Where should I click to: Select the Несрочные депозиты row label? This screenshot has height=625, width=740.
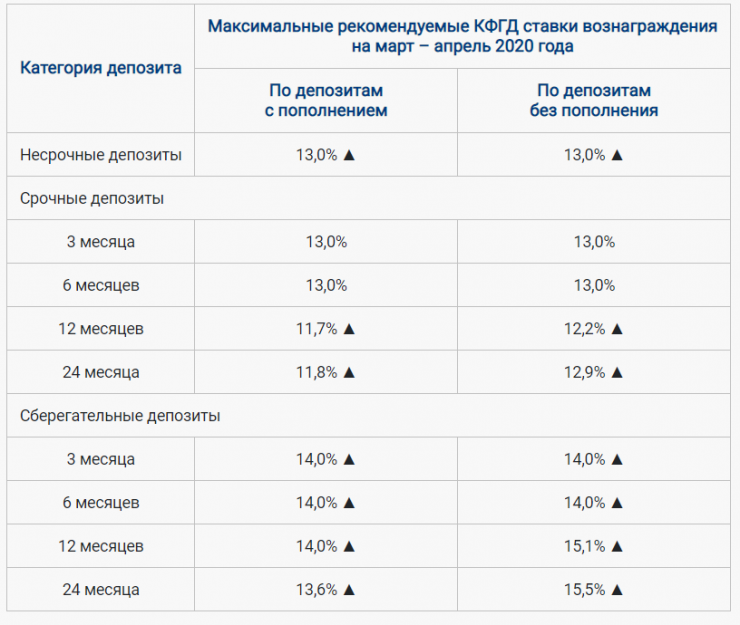(101, 155)
